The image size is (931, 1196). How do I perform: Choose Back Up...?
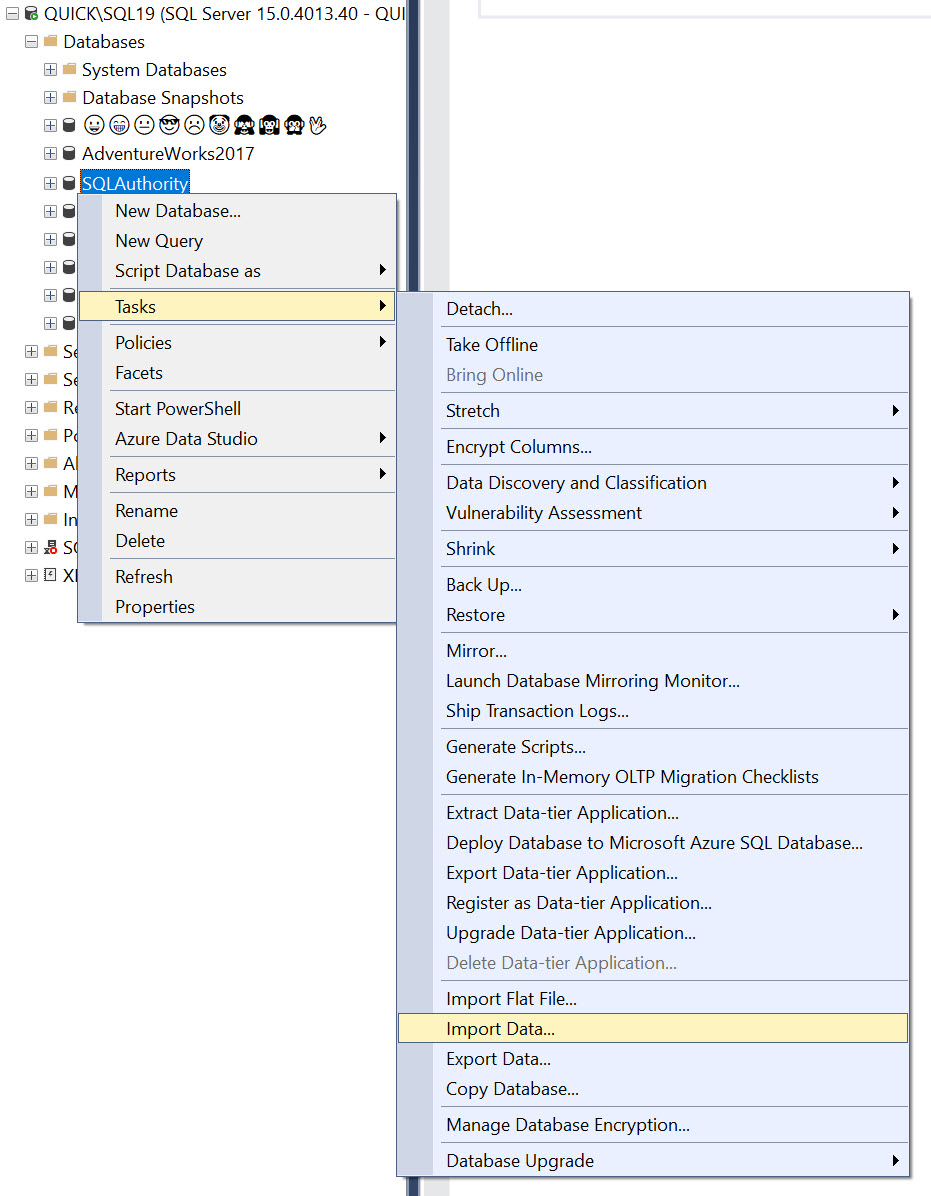click(653, 585)
